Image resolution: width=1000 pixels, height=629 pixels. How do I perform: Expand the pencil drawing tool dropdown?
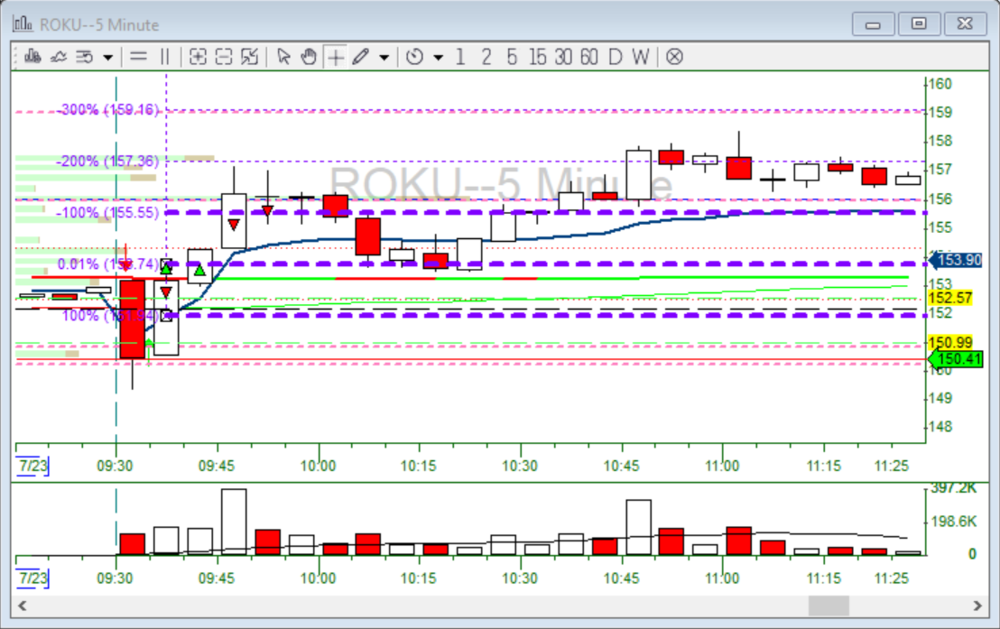coord(384,57)
